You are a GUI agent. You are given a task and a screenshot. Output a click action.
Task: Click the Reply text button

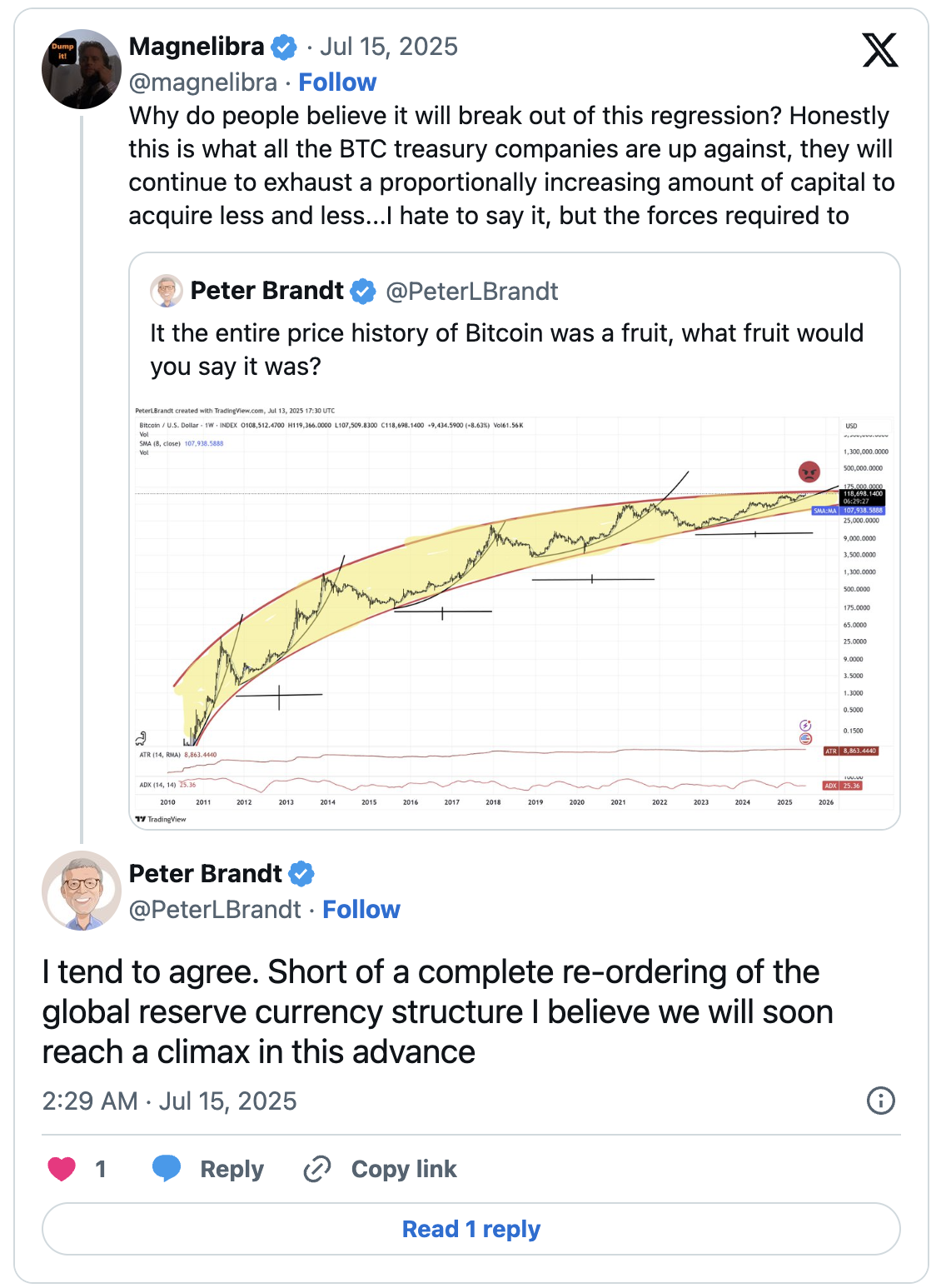pos(232,1169)
